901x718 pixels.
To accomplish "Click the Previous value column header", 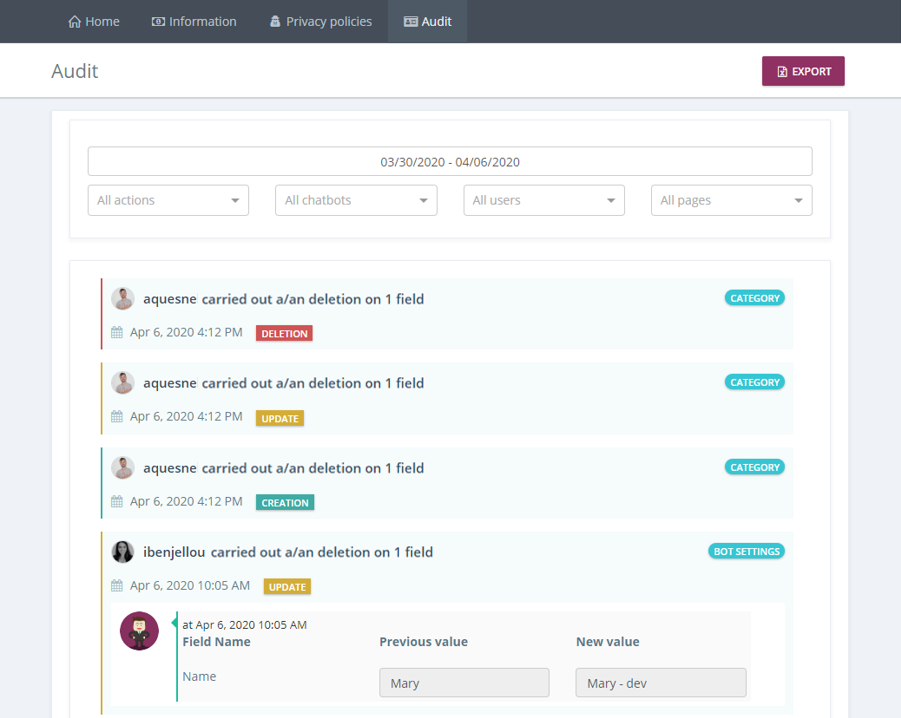I will [423, 642].
